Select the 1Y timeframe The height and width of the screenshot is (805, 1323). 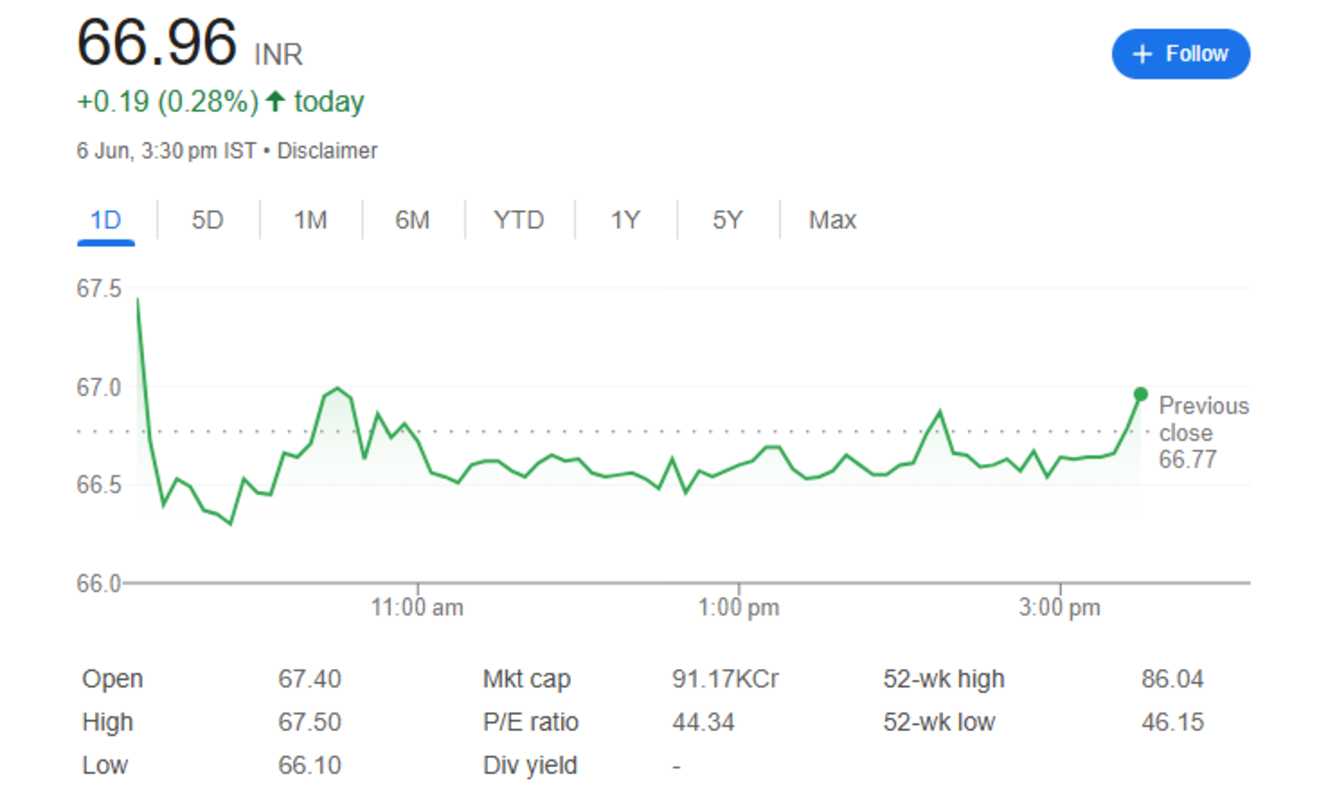[623, 219]
